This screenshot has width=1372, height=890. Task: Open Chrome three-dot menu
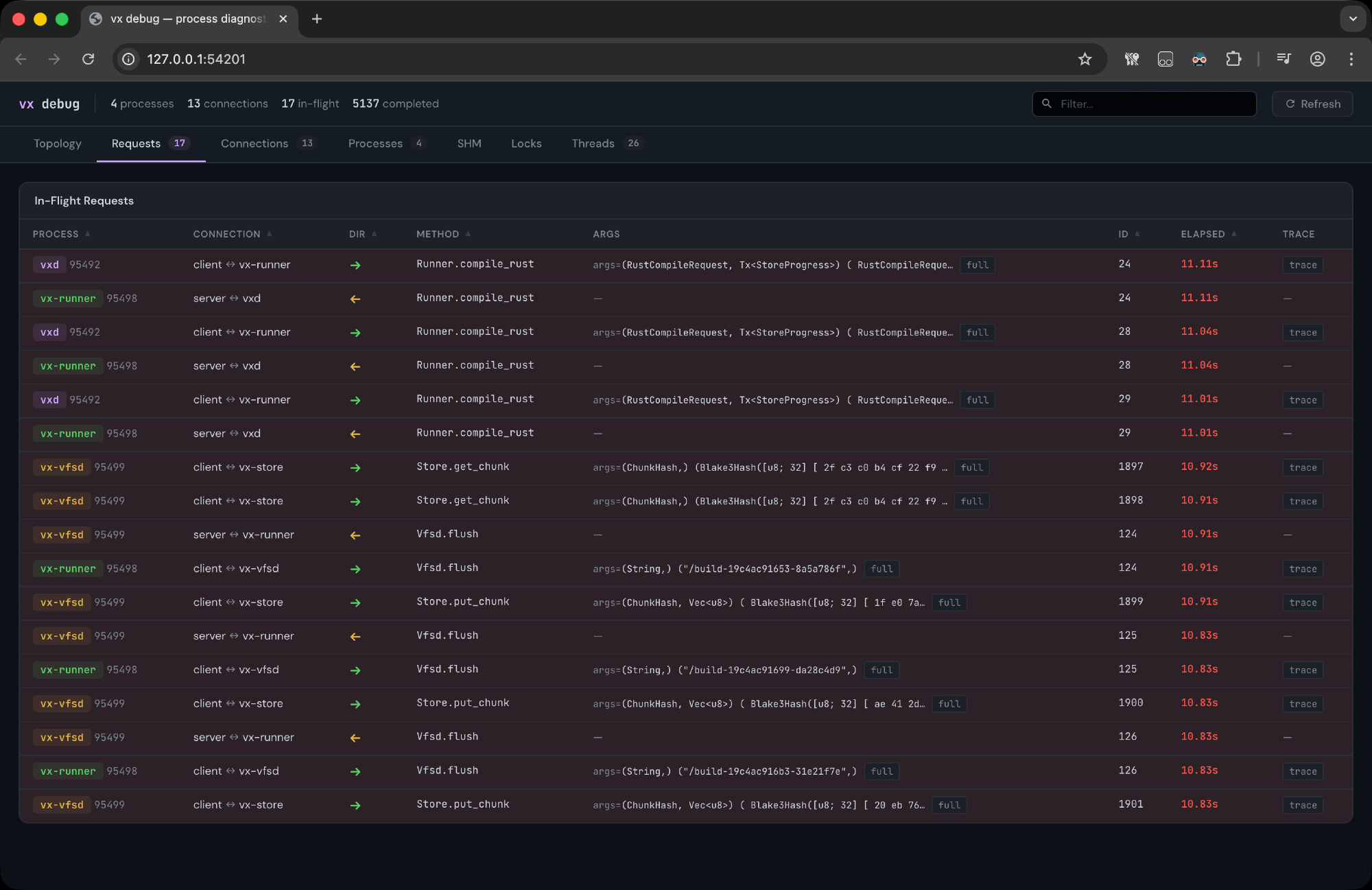1351,59
